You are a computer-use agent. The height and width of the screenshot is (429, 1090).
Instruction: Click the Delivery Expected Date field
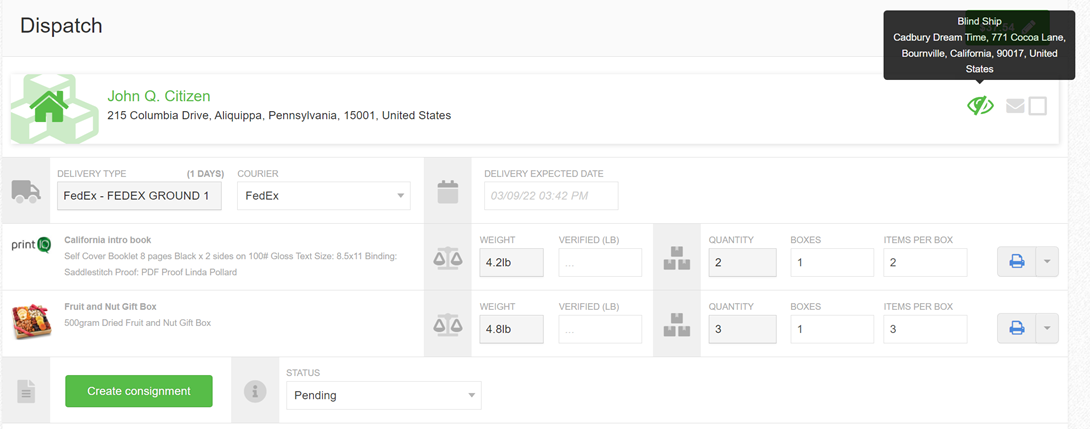551,196
